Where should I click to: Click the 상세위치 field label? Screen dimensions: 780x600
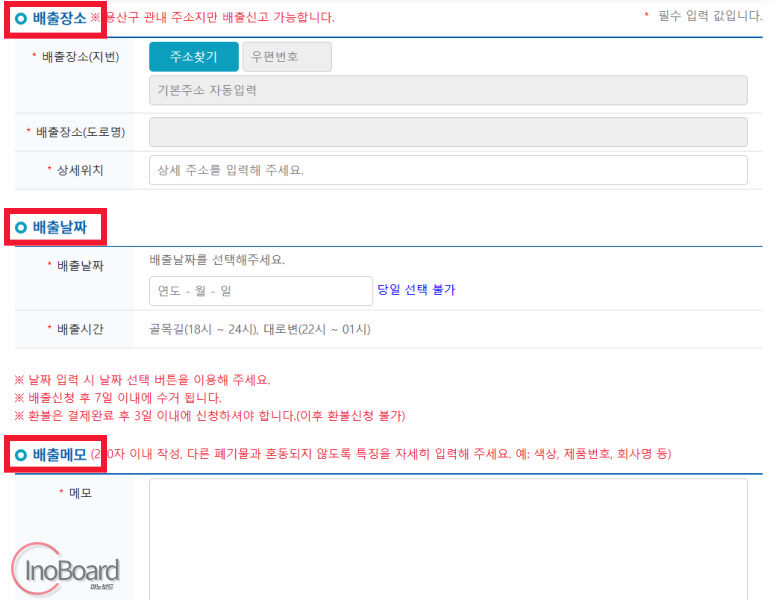(x=80, y=170)
